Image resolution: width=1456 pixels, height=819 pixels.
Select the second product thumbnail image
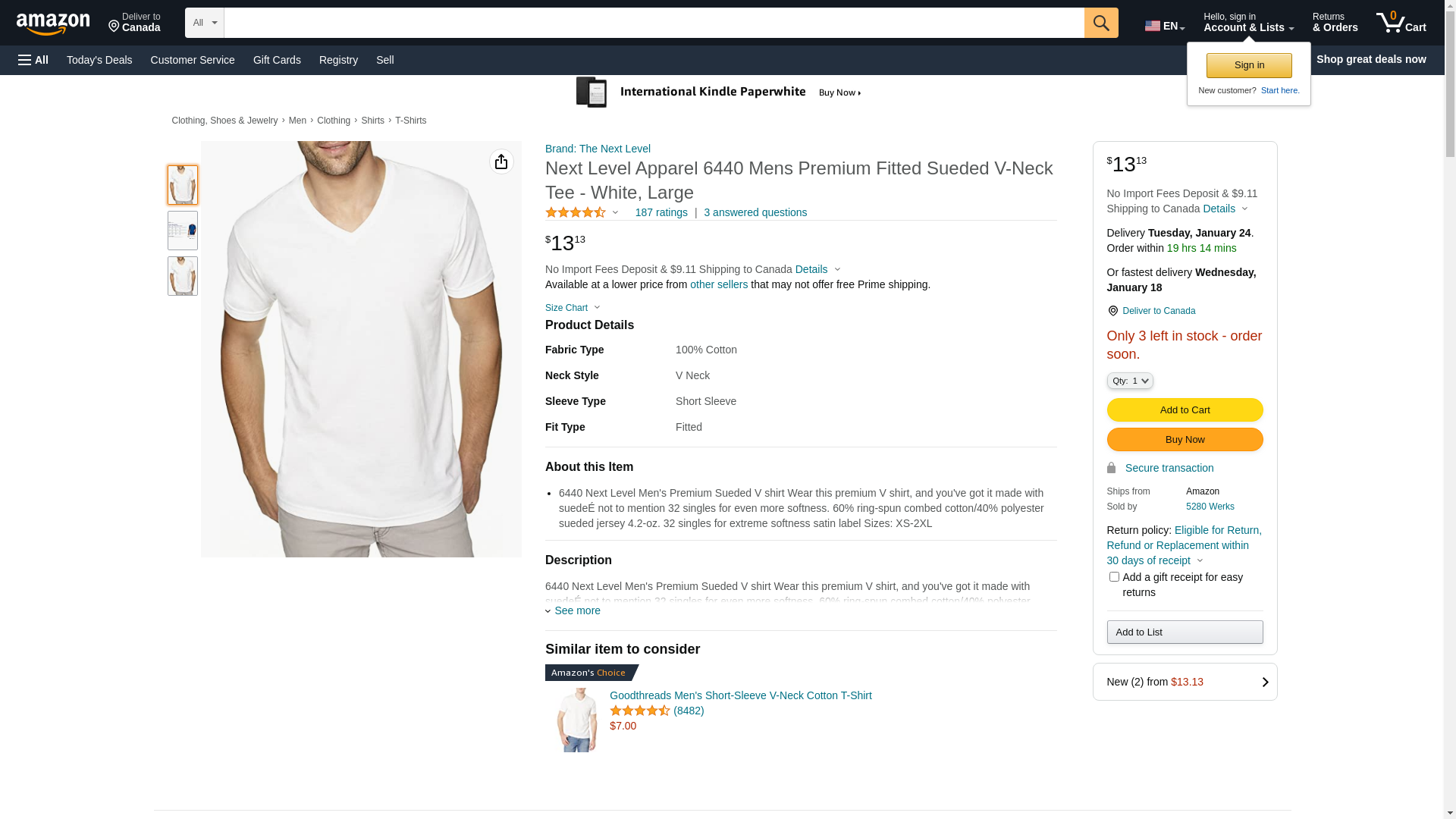coord(183,231)
